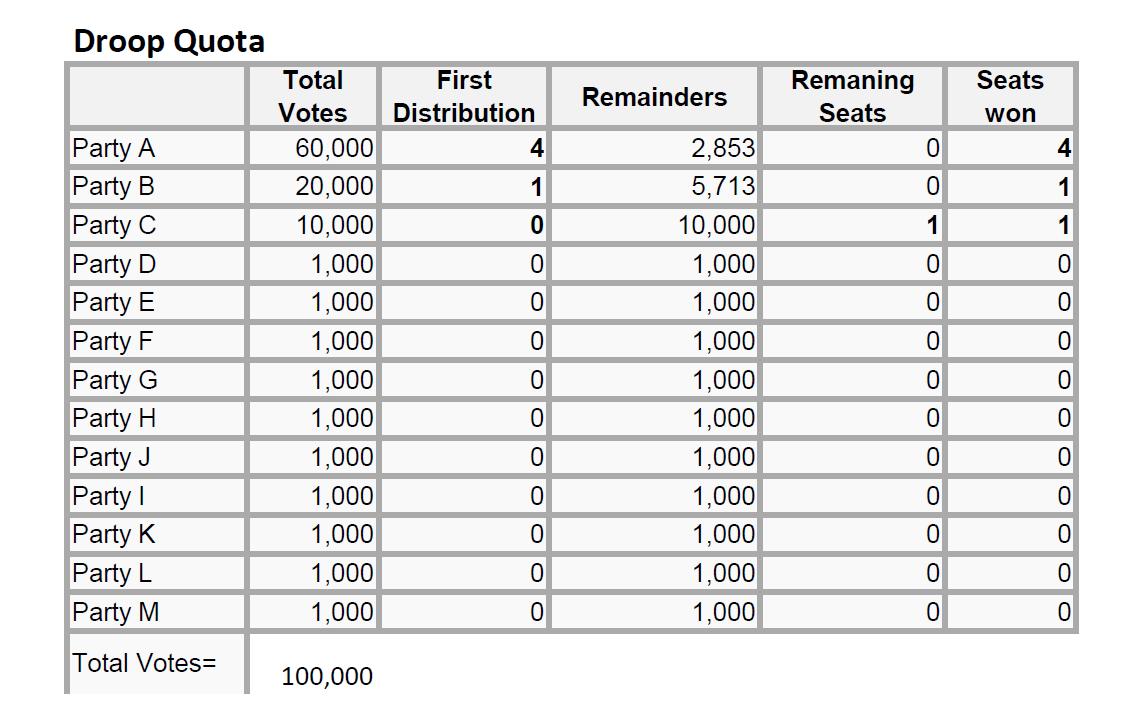Image resolution: width=1134 pixels, height=719 pixels.
Task: Select the Party A row label
Action: pyautogui.click(x=114, y=149)
